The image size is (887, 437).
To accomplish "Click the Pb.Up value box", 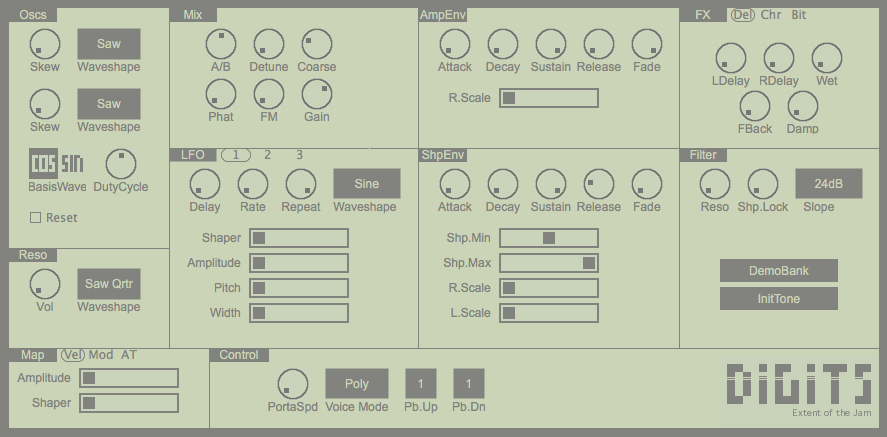I will click(420, 384).
